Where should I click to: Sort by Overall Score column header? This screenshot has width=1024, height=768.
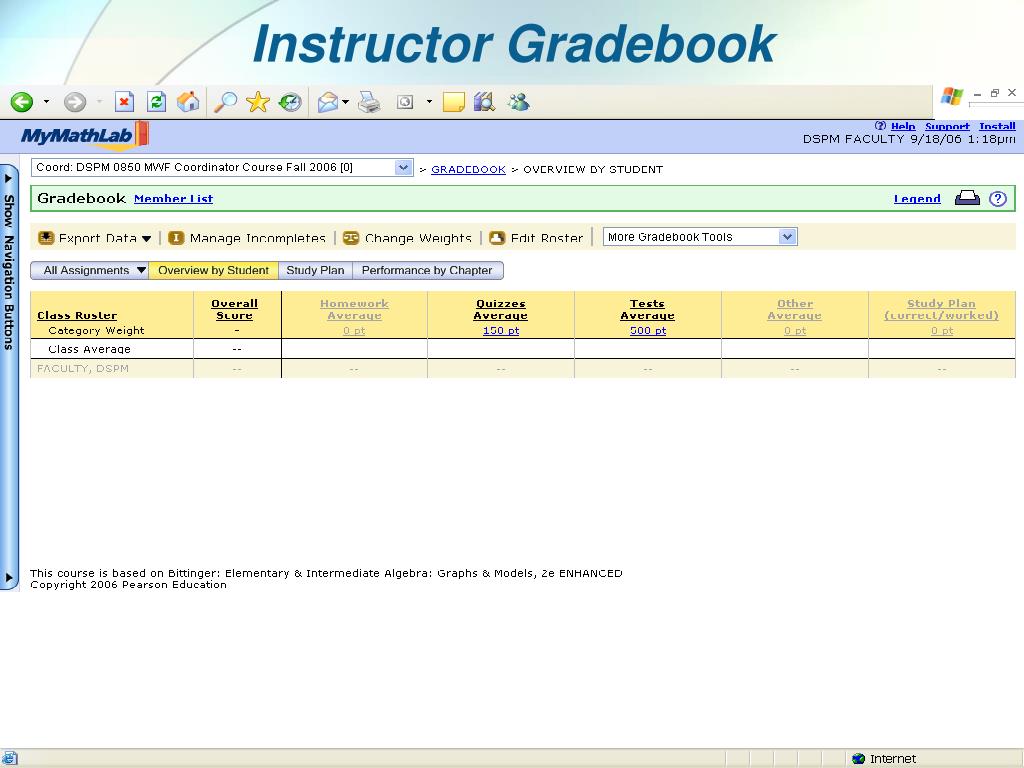(x=234, y=310)
